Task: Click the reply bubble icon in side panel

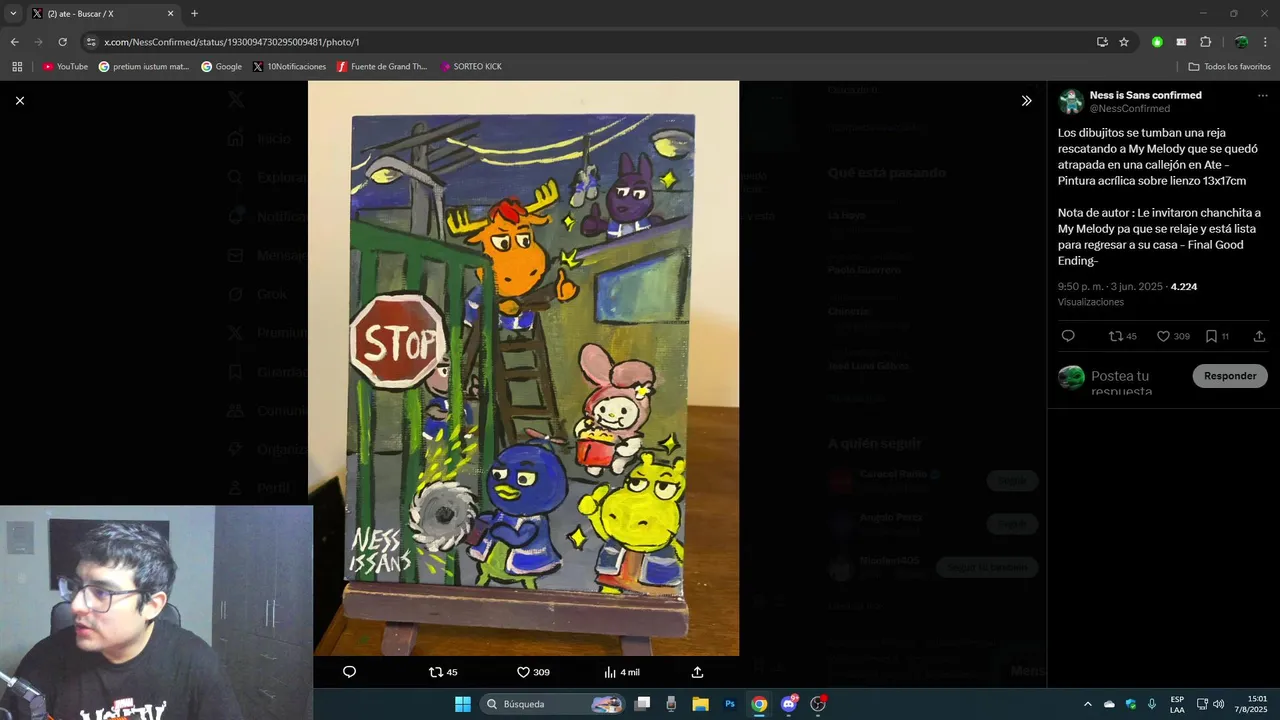Action: 1068,336
